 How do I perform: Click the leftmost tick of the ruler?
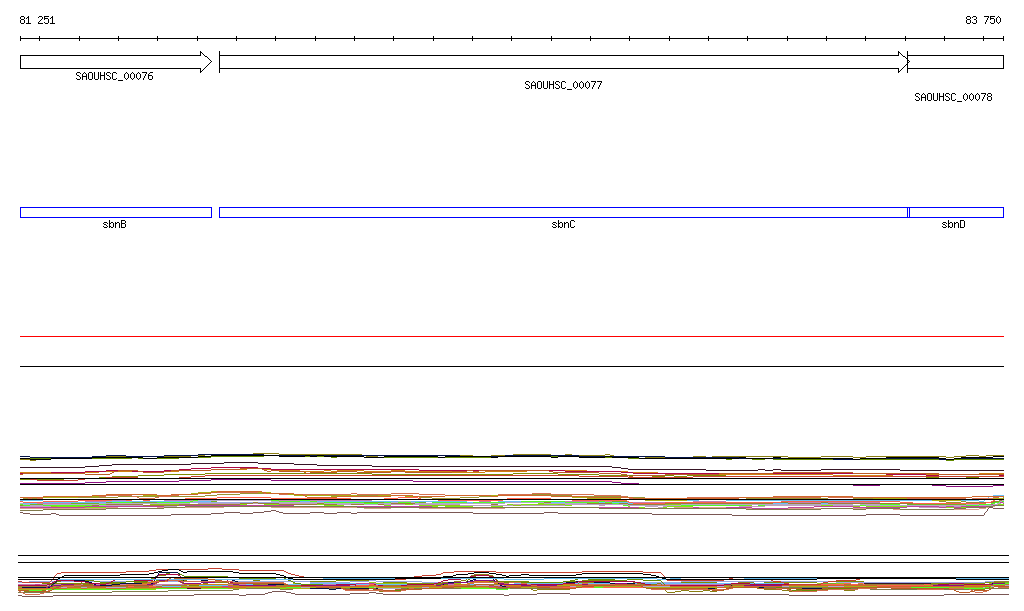(x=20, y=39)
